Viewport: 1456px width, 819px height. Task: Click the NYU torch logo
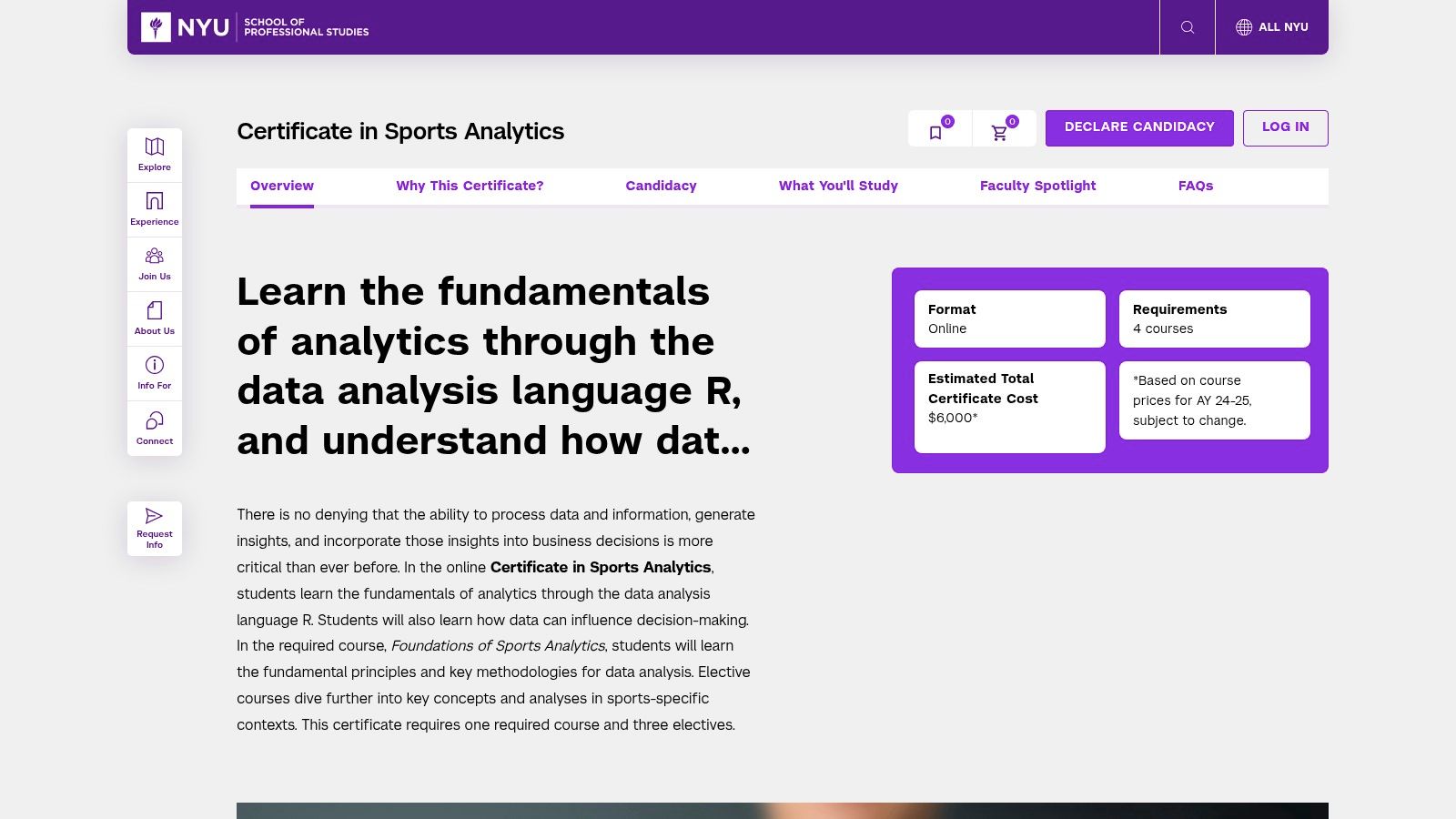[x=156, y=27]
